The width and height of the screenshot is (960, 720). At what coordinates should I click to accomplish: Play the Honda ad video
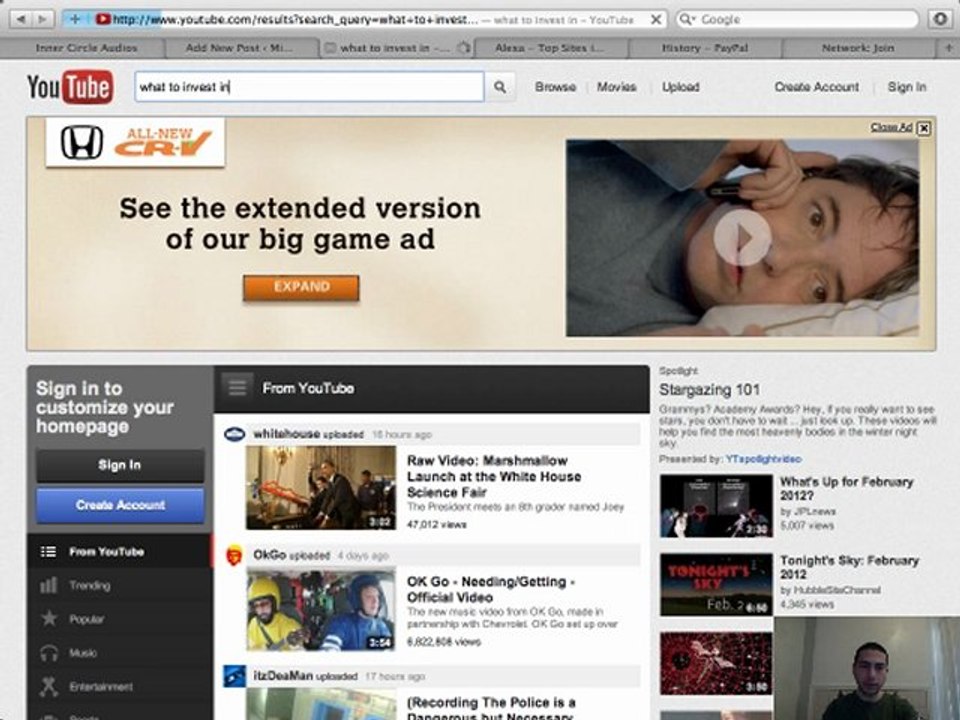[x=742, y=238]
